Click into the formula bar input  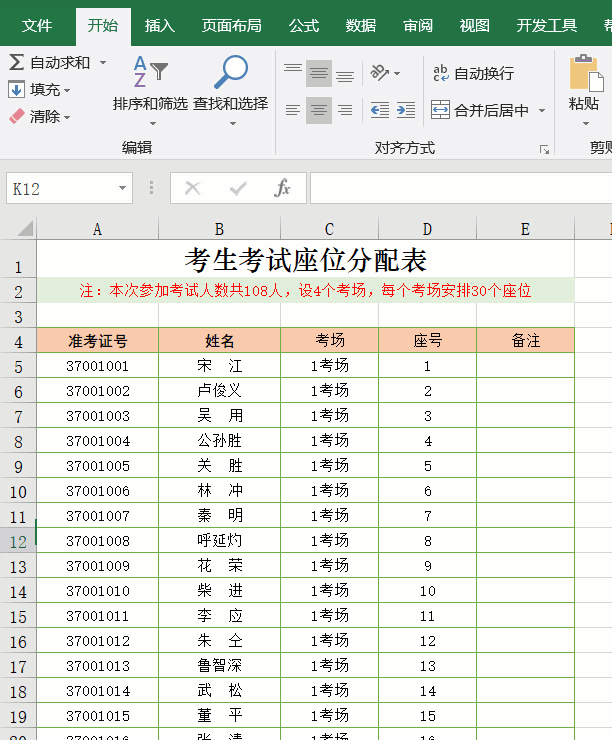461,188
